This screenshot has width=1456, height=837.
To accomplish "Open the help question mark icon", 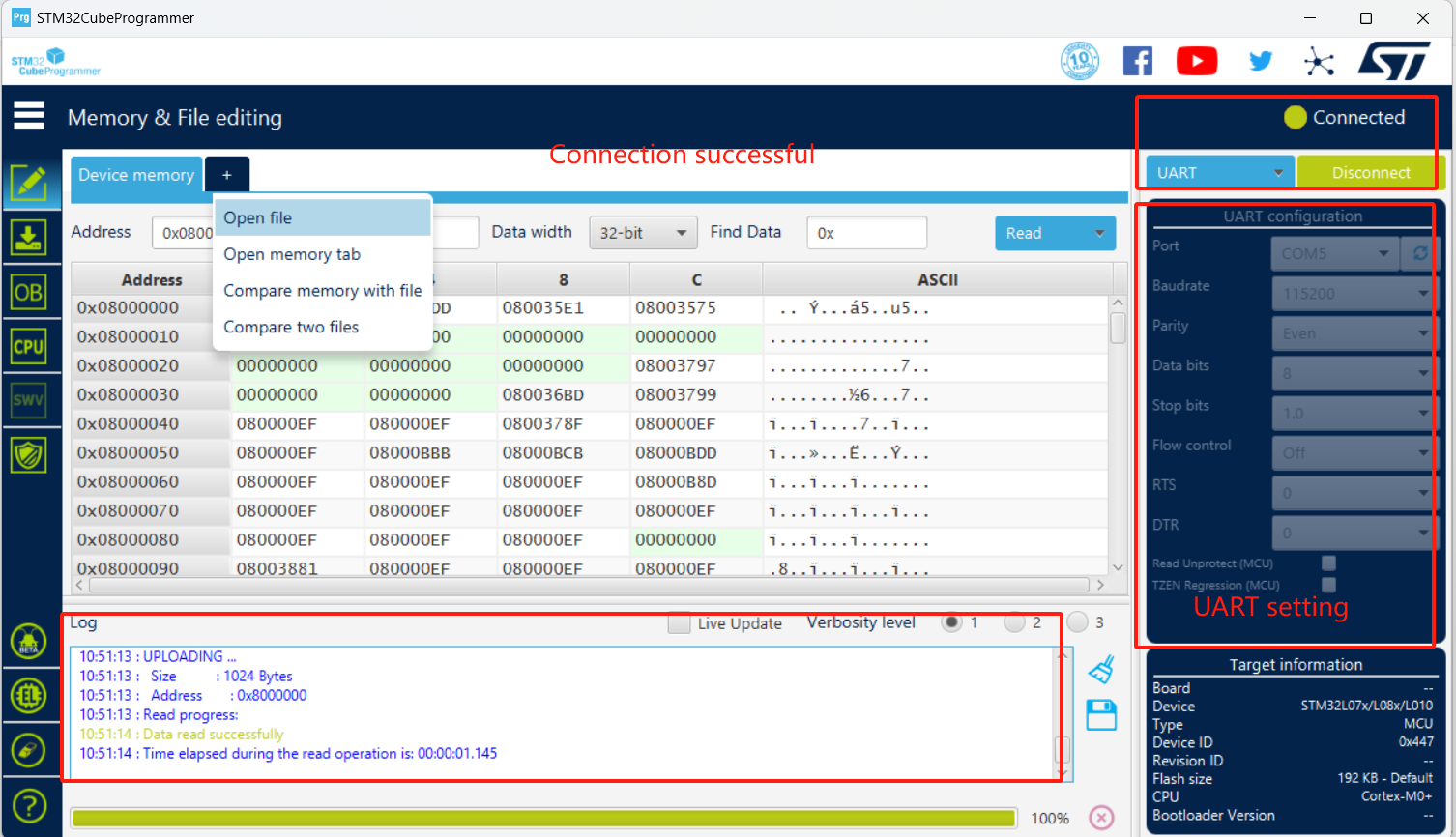I will click(x=29, y=805).
